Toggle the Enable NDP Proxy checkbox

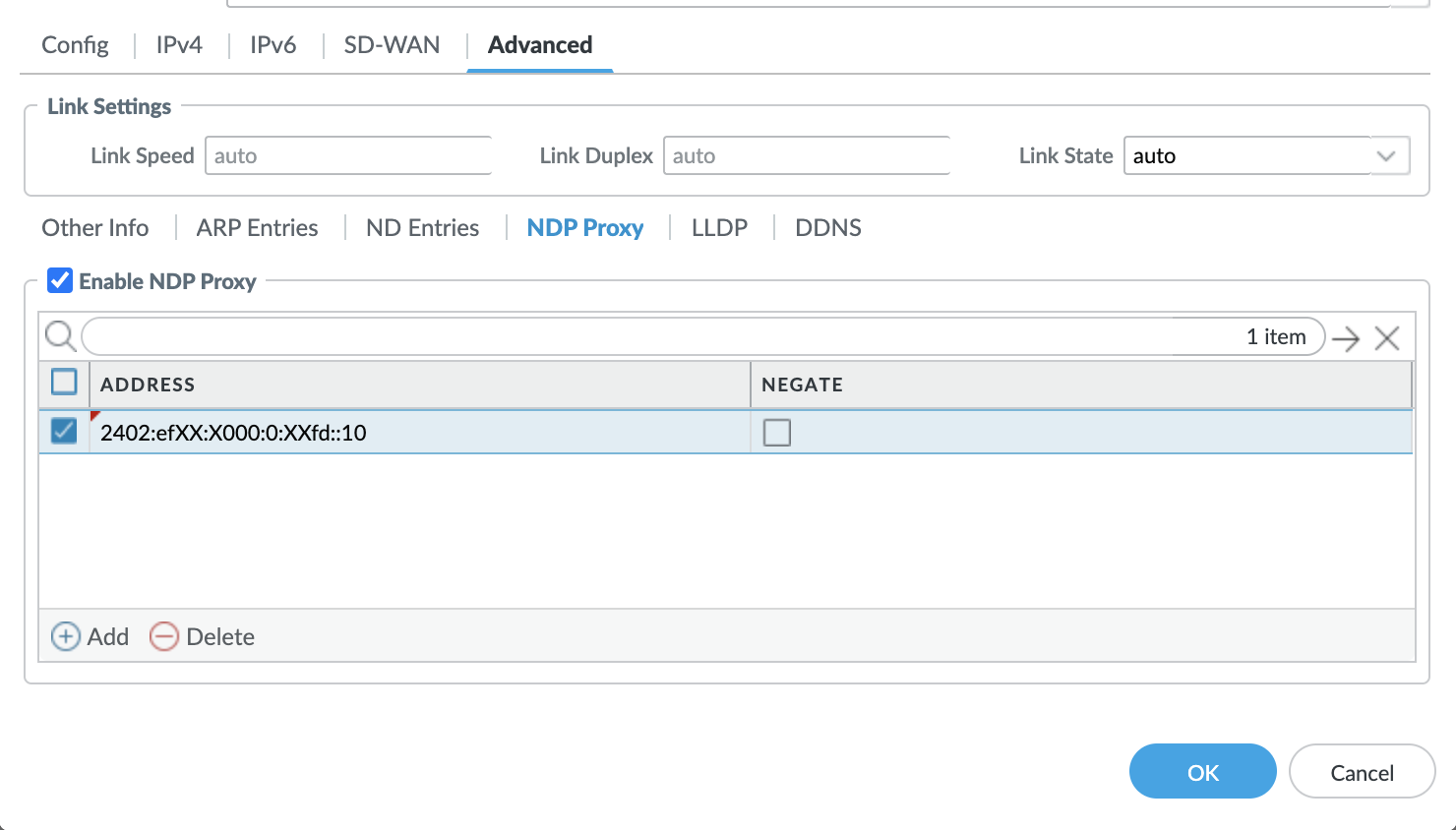[x=60, y=281]
